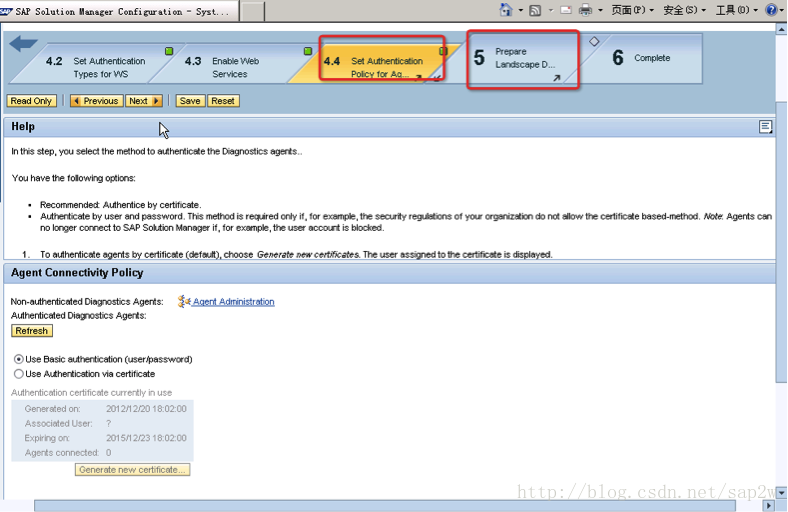Expand the Print dropdown arrow

600,10
